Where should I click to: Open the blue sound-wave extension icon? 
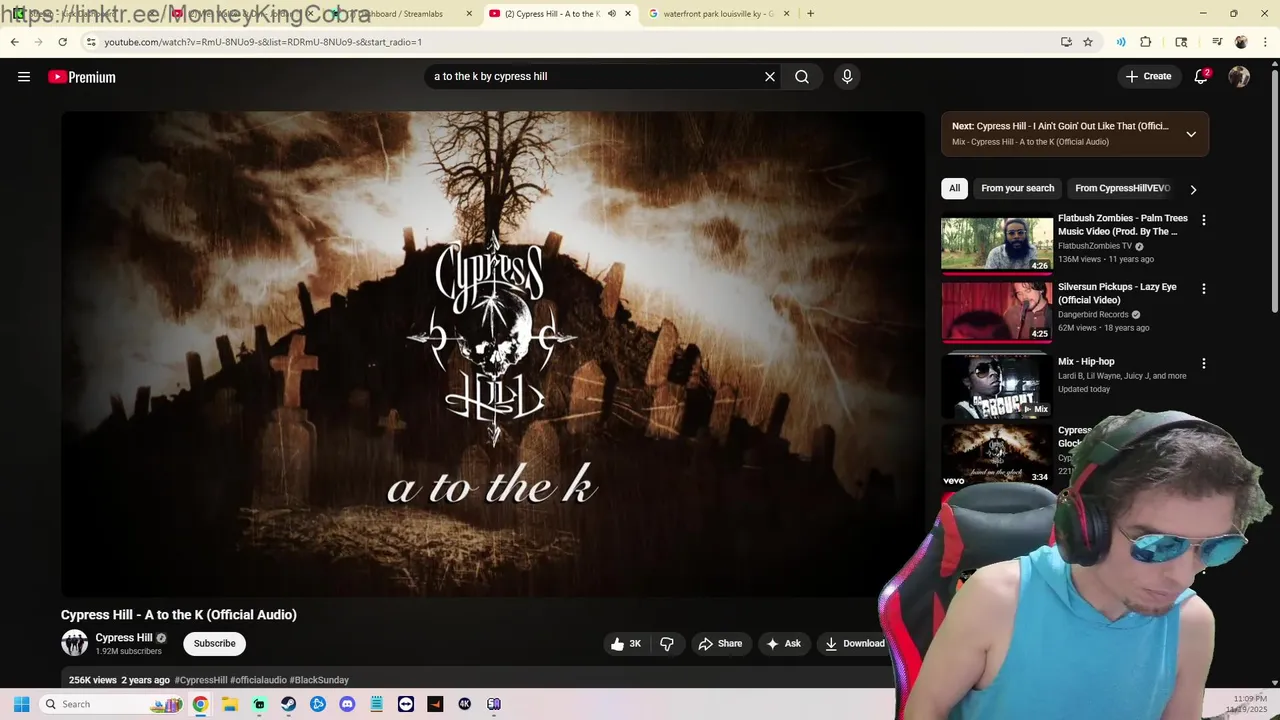(x=1121, y=42)
